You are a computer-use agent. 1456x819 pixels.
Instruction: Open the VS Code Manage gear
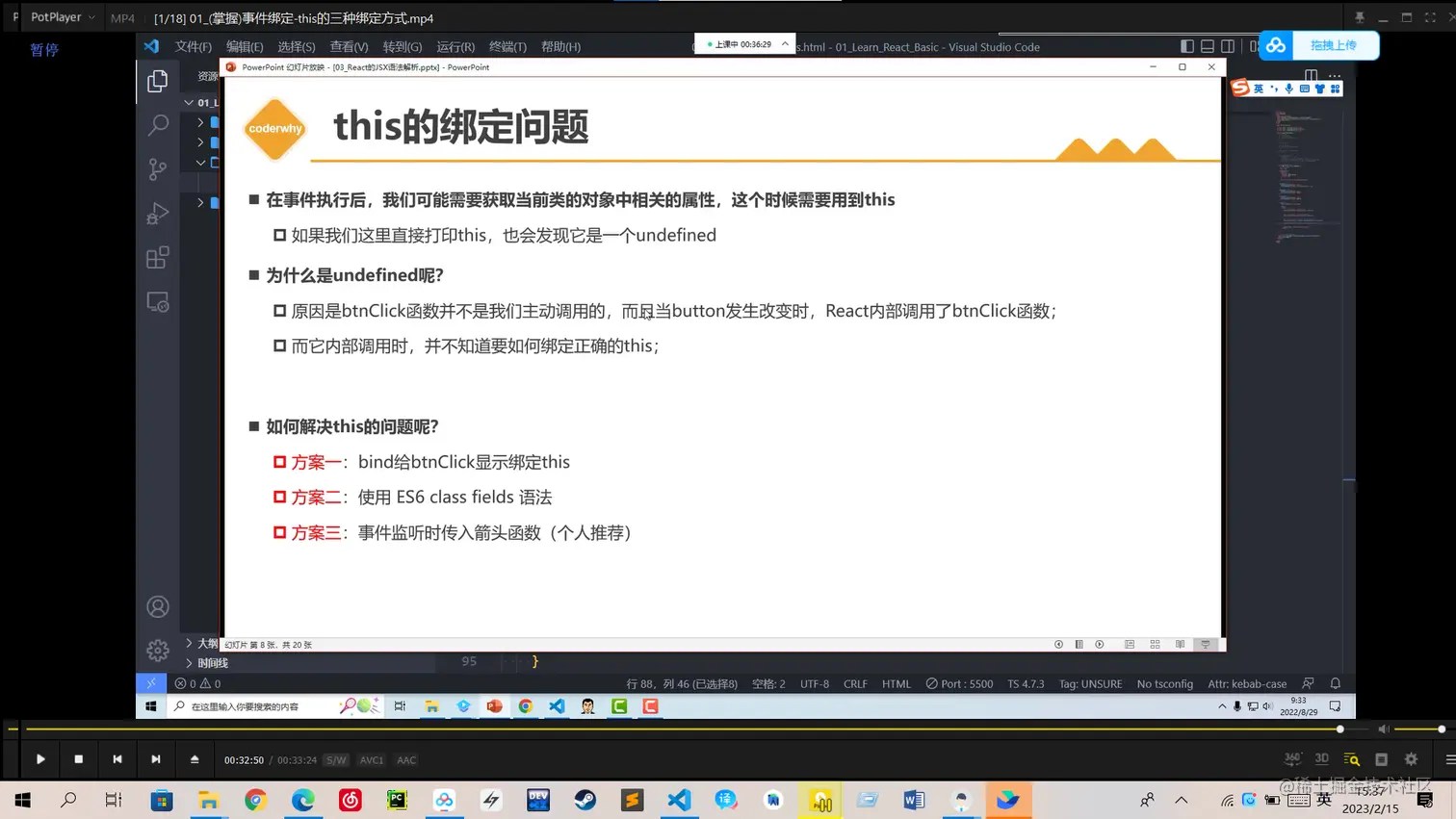tap(158, 651)
